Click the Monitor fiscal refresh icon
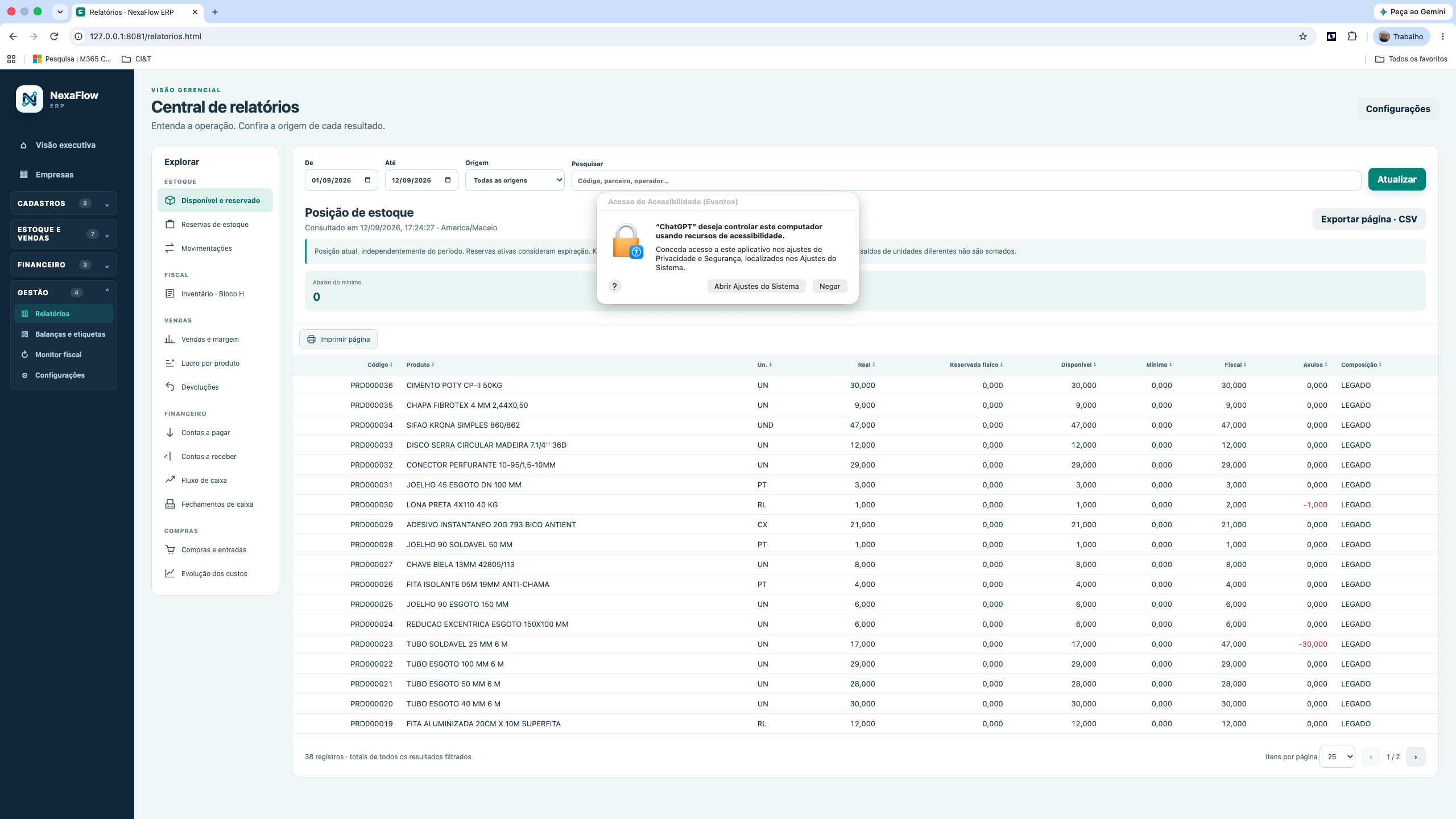 pyautogui.click(x=24, y=355)
